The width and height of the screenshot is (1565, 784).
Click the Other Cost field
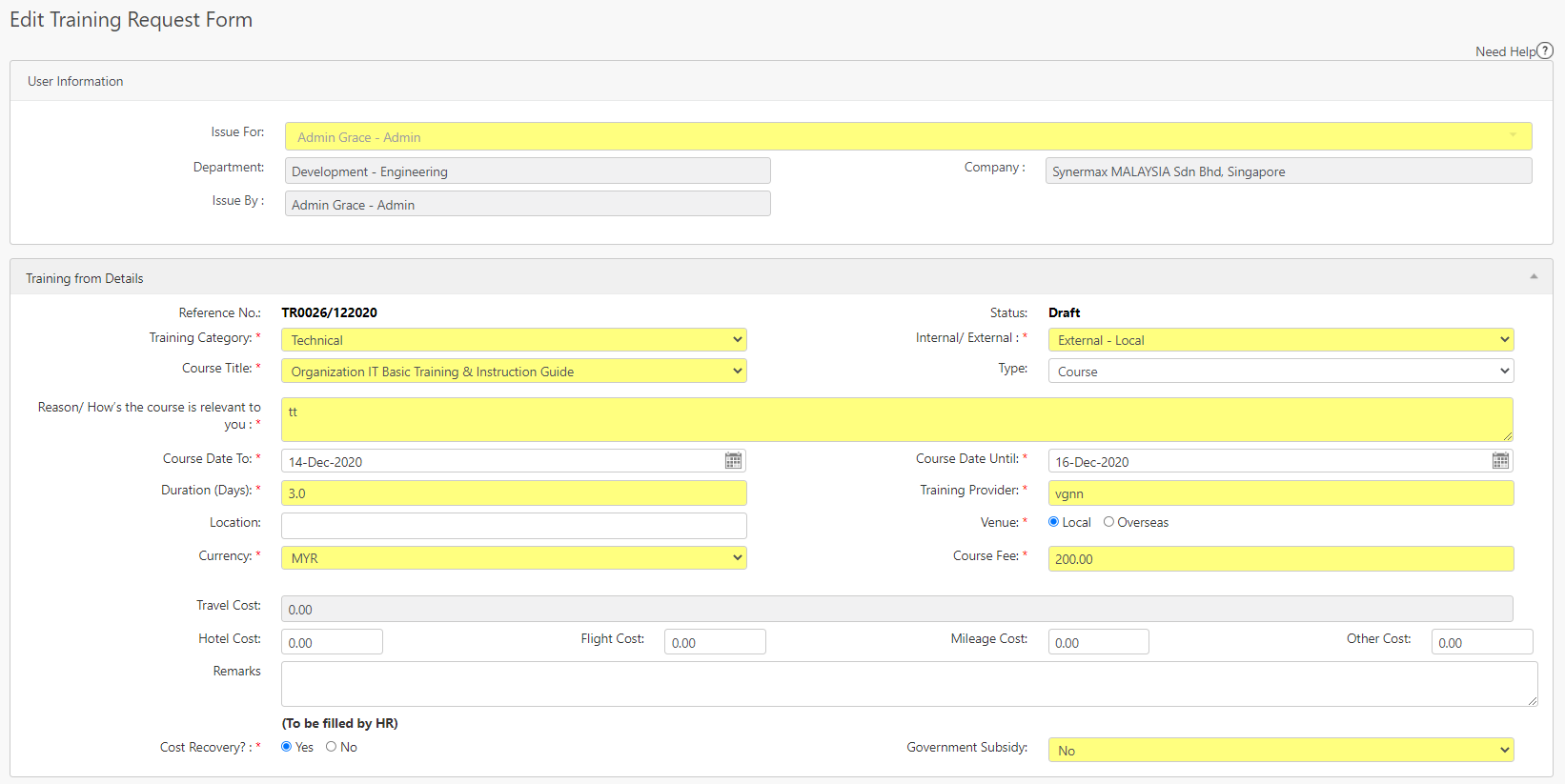tap(1482, 642)
